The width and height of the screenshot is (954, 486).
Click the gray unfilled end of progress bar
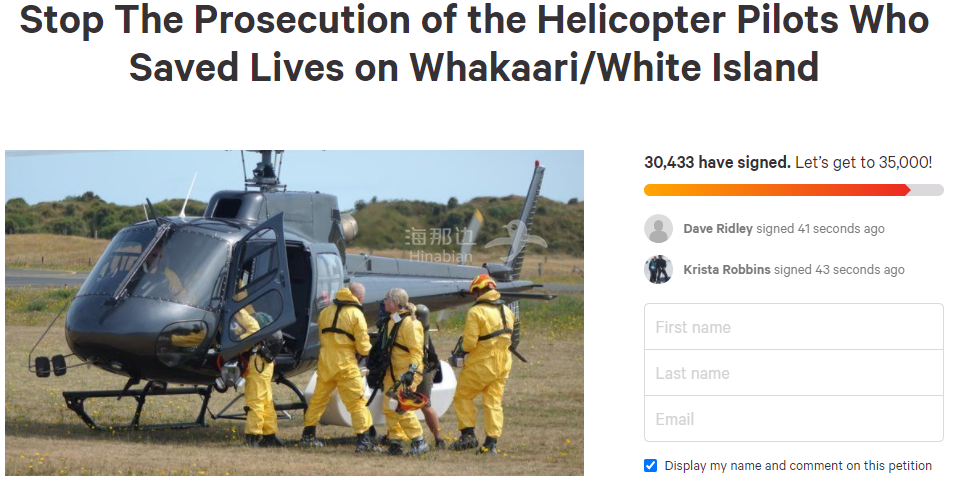[x=927, y=190]
